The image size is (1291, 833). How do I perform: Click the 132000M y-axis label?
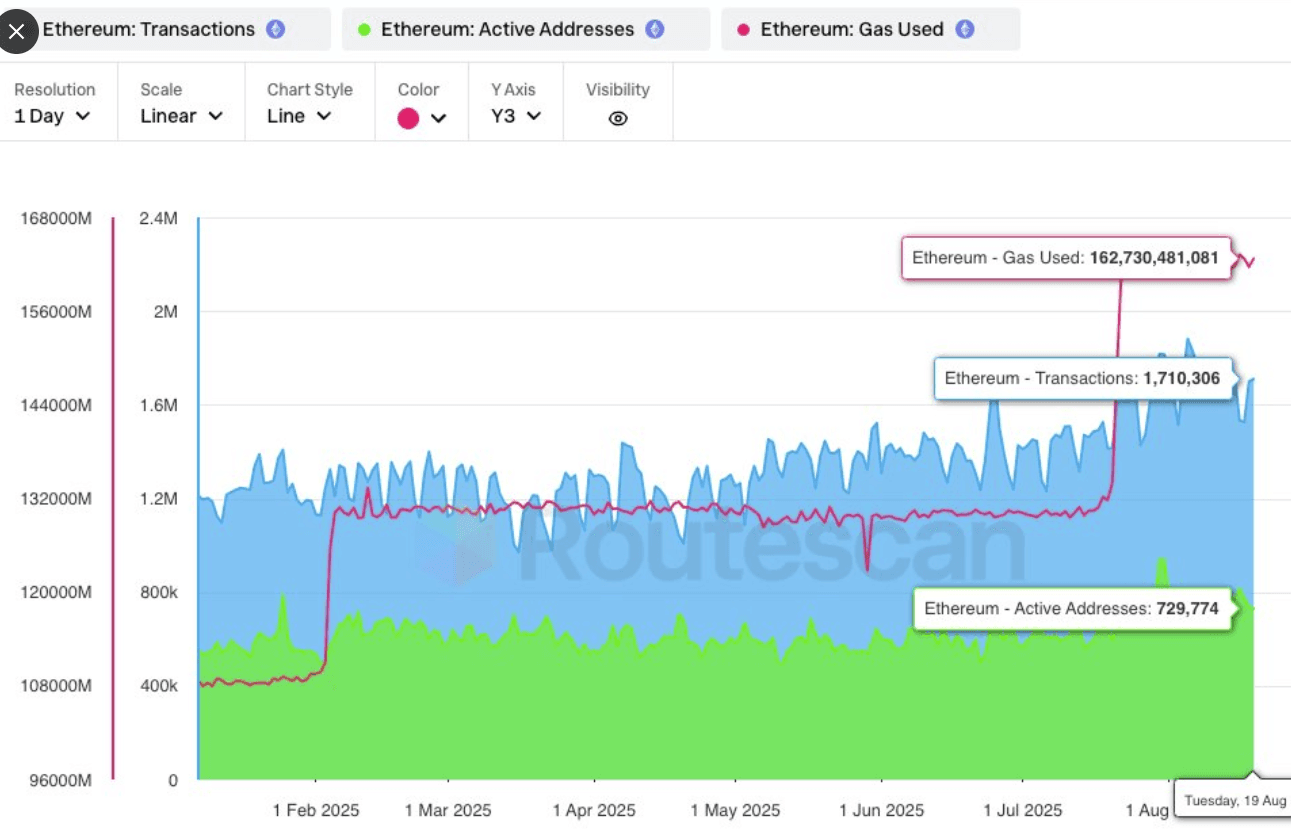click(55, 499)
